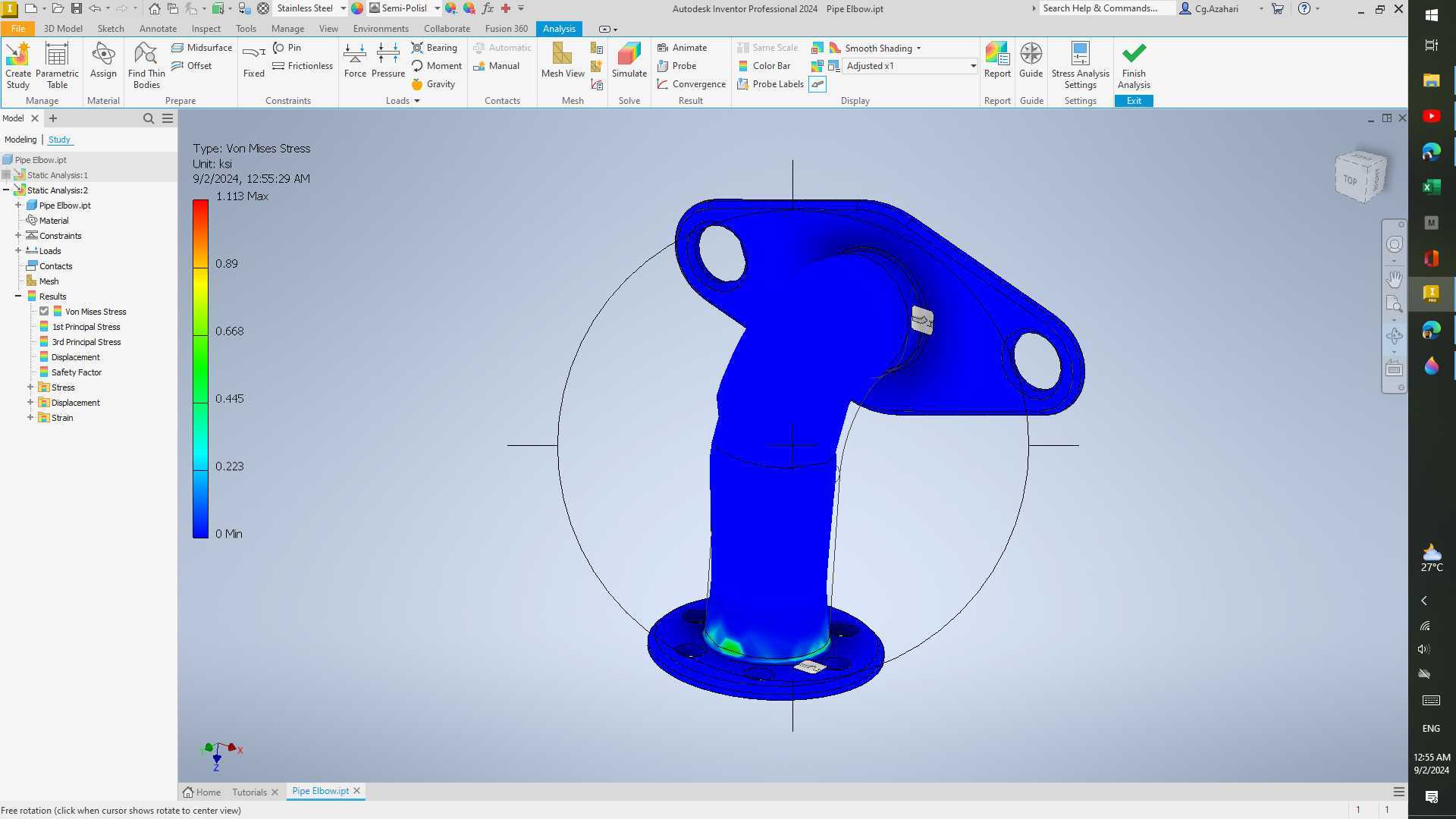
Task: Expand the Constraints node
Action: point(18,235)
